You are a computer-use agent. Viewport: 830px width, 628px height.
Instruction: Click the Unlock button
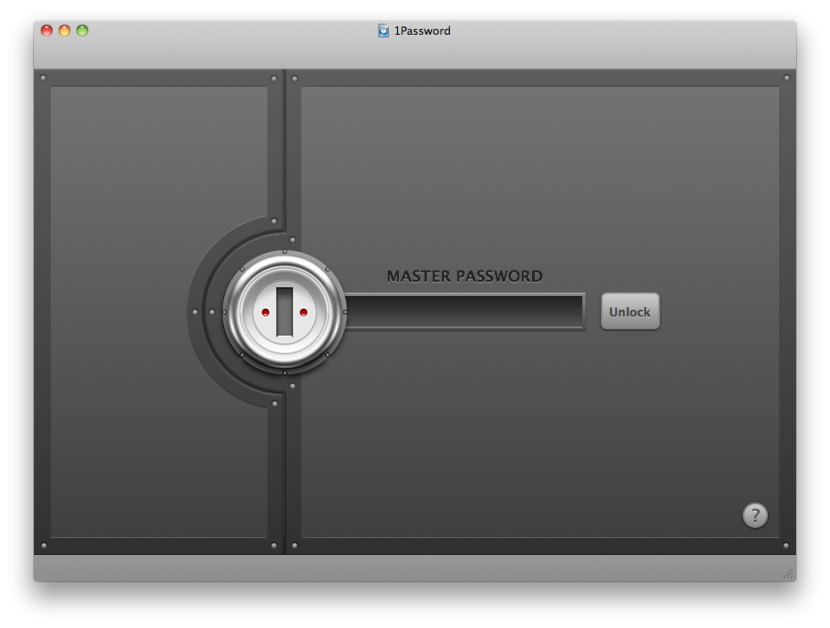click(630, 311)
